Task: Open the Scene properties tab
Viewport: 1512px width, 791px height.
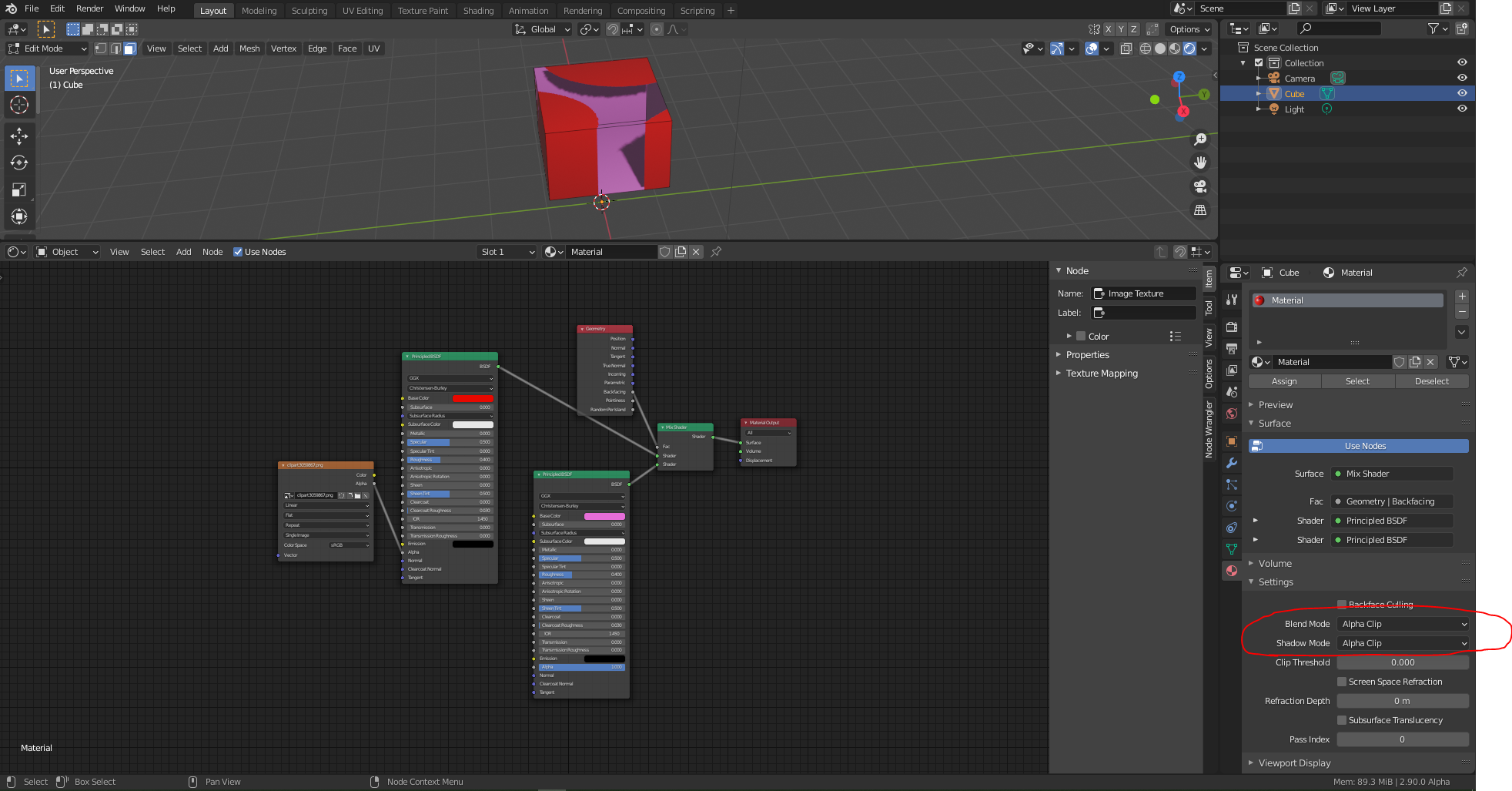Action: click(x=1232, y=392)
